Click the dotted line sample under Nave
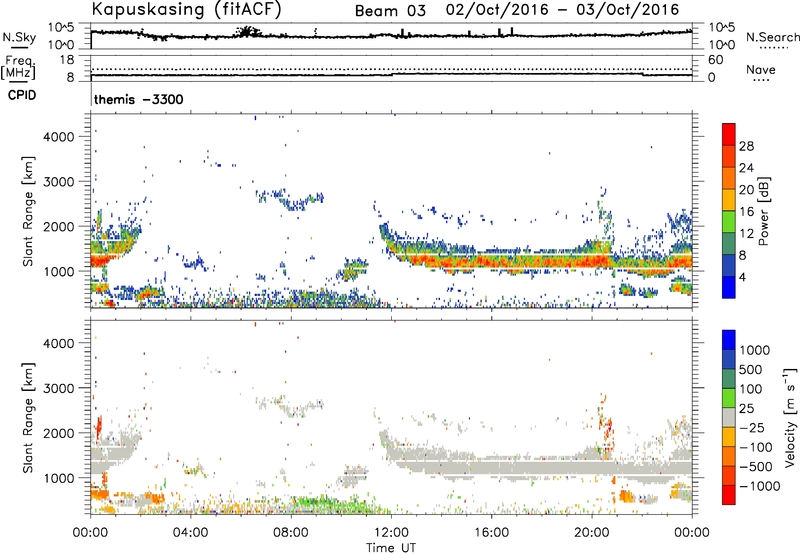The height and width of the screenshot is (554, 800). [x=761, y=81]
